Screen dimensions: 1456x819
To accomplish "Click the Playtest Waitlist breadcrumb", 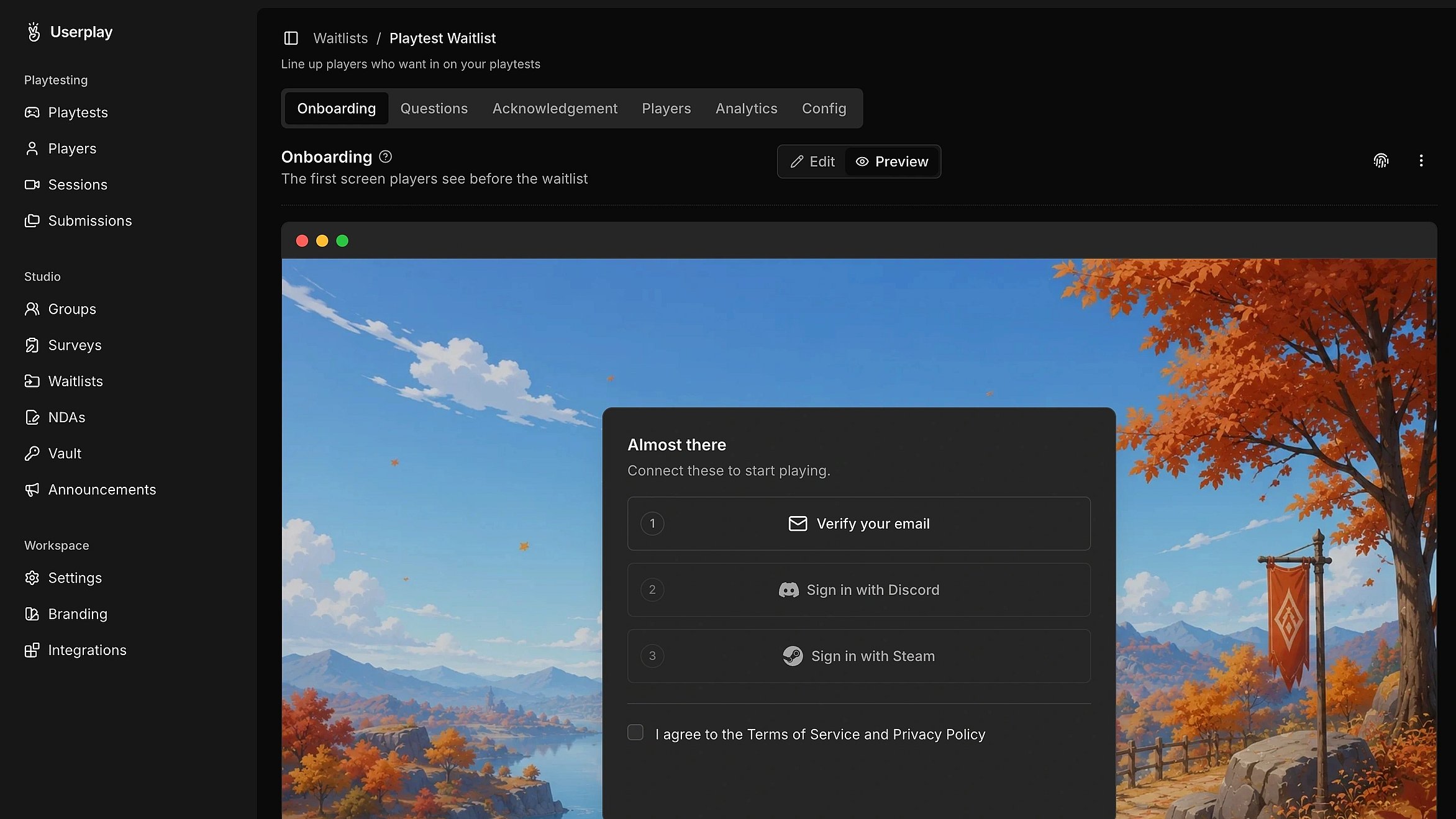I will point(442,38).
